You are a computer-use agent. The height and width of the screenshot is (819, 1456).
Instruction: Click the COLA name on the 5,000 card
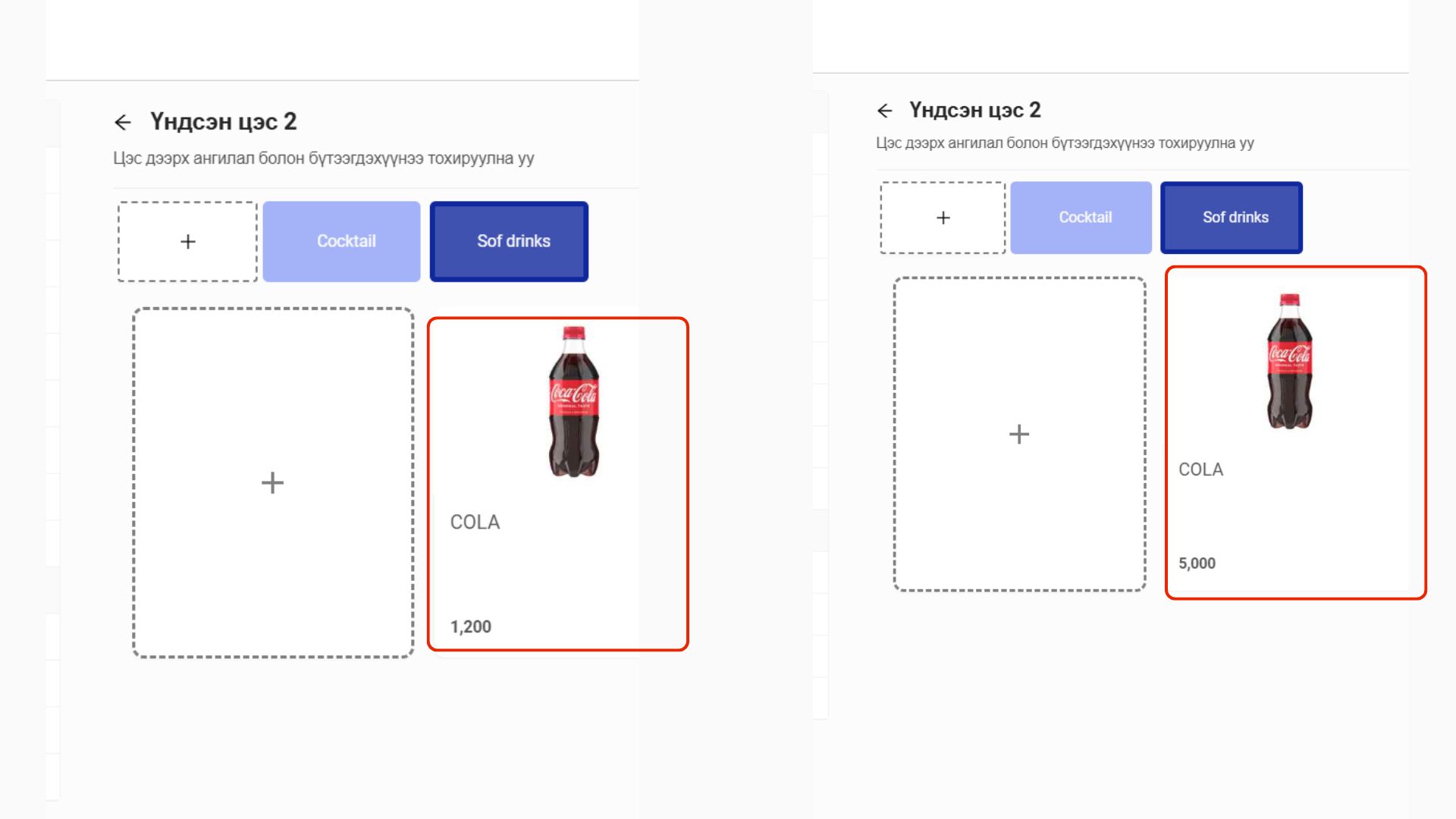pyautogui.click(x=1200, y=469)
